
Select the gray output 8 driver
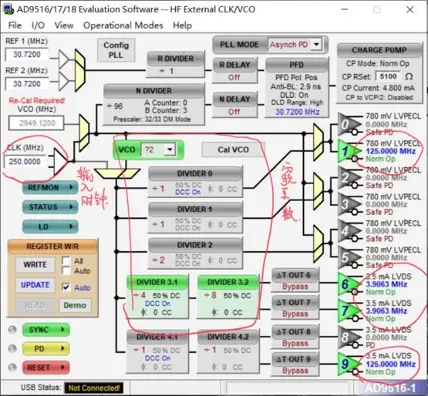[348, 337]
